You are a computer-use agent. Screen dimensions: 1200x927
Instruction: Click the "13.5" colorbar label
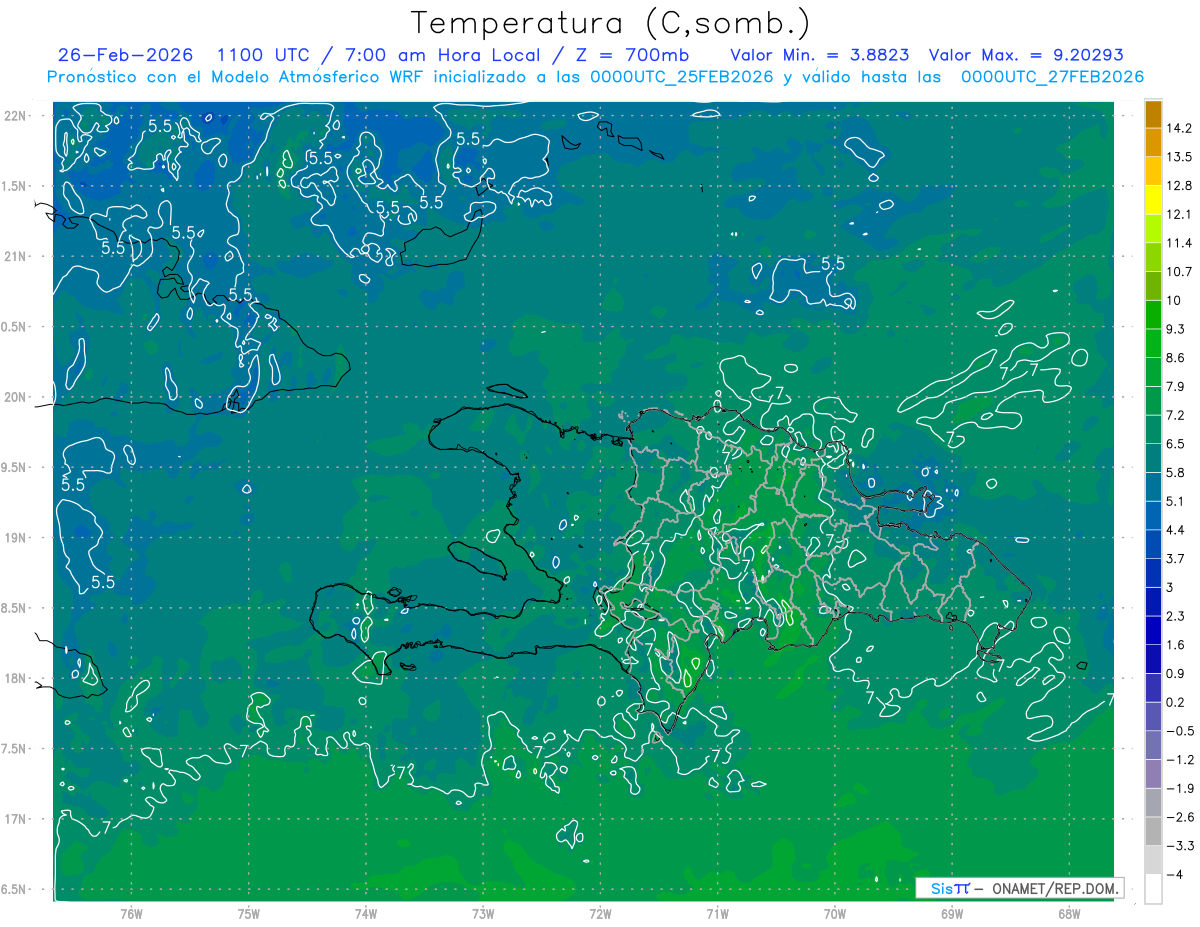tap(1179, 157)
